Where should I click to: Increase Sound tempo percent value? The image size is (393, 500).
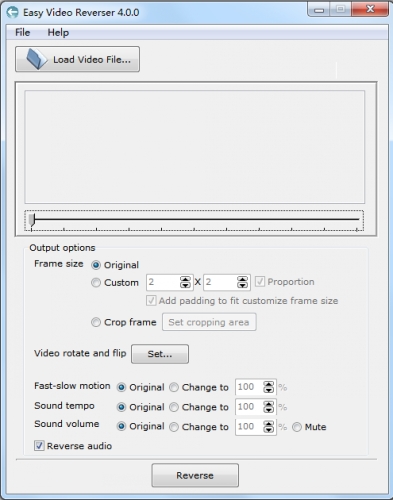[269, 404]
